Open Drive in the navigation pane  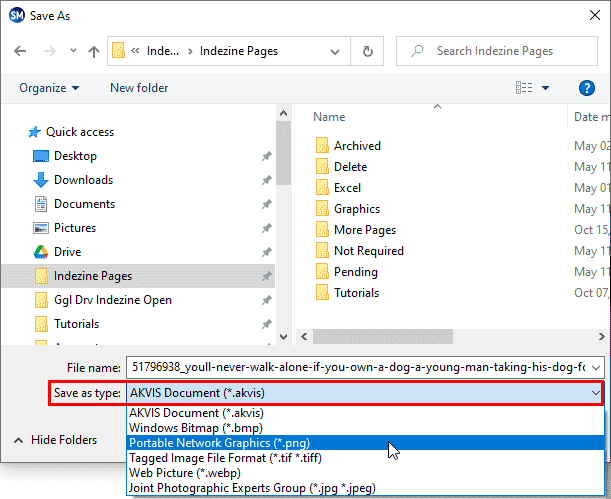coord(68,252)
